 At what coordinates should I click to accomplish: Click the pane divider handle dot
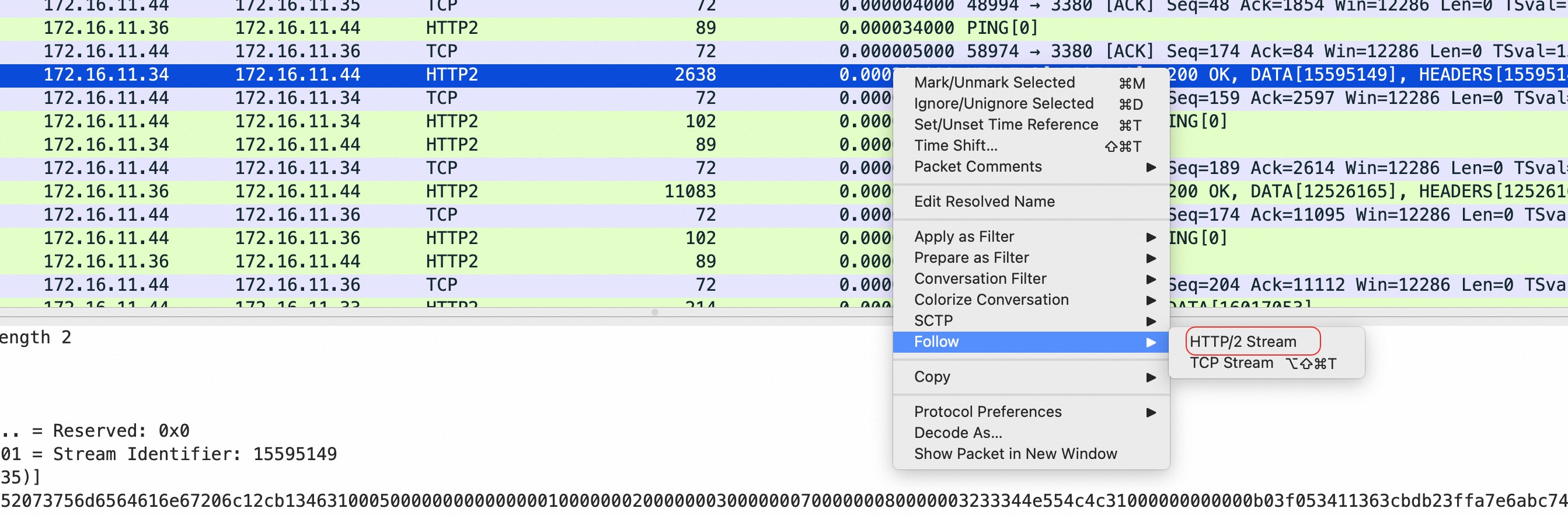pyautogui.click(x=654, y=312)
